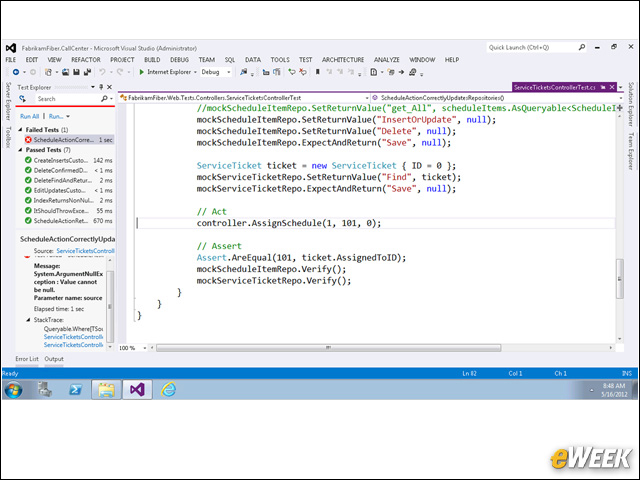This screenshot has width=640, height=480.
Task: Open the Internet Explorer browser target dropdown
Action: point(195,72)
